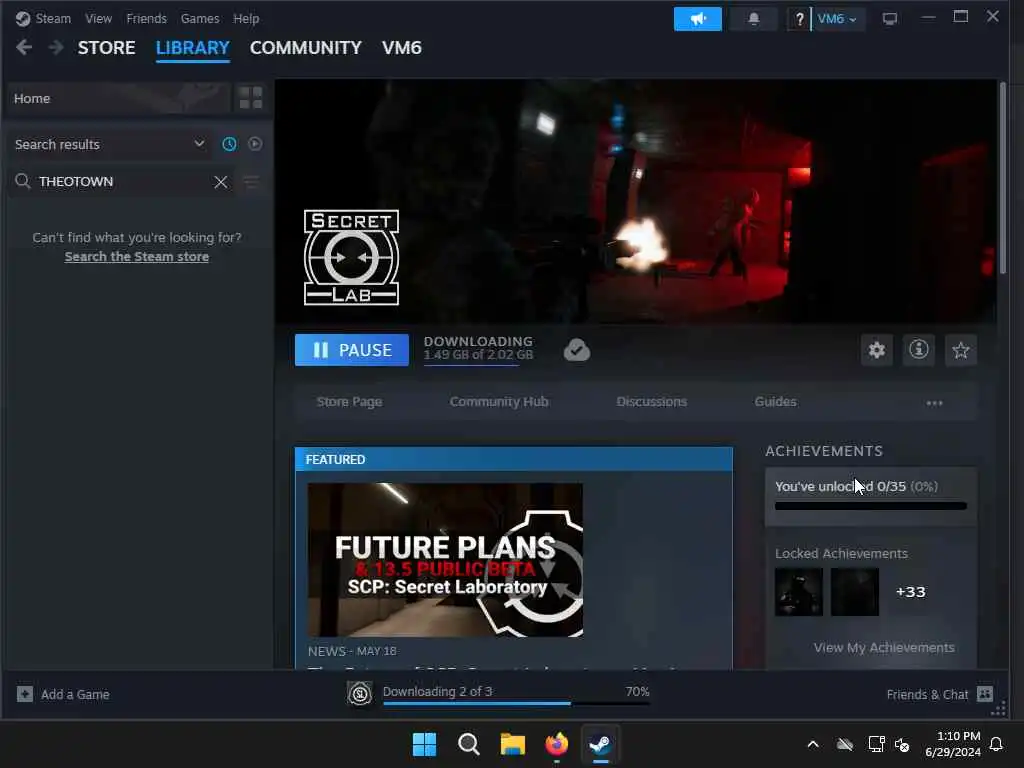1024x768 pixels.
Task: Open the Windows notification center bell
Action: [x=997, y=744]
